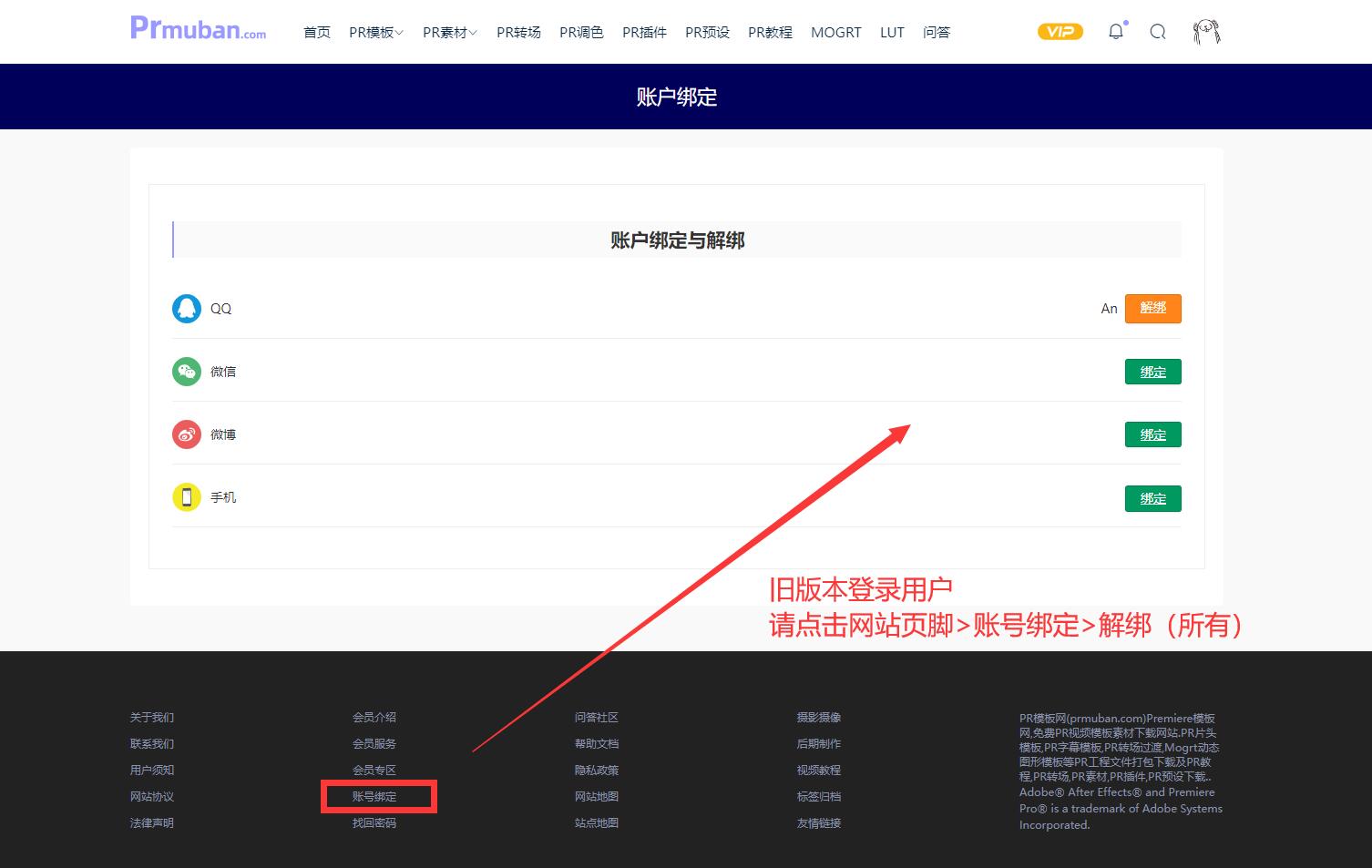Bind WeChat using its 绑定 button
This screenshot has width=1372, height=868.
click(1152, 371)
